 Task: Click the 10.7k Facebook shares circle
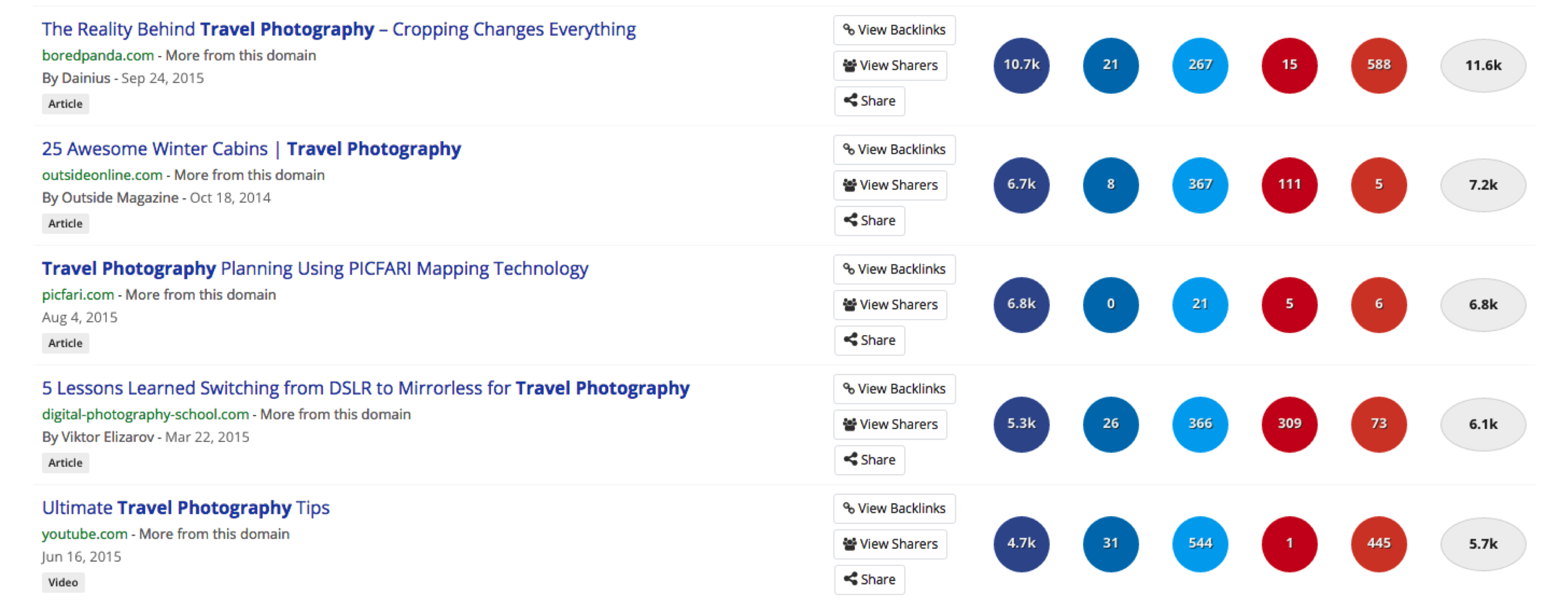[1021, 65]
